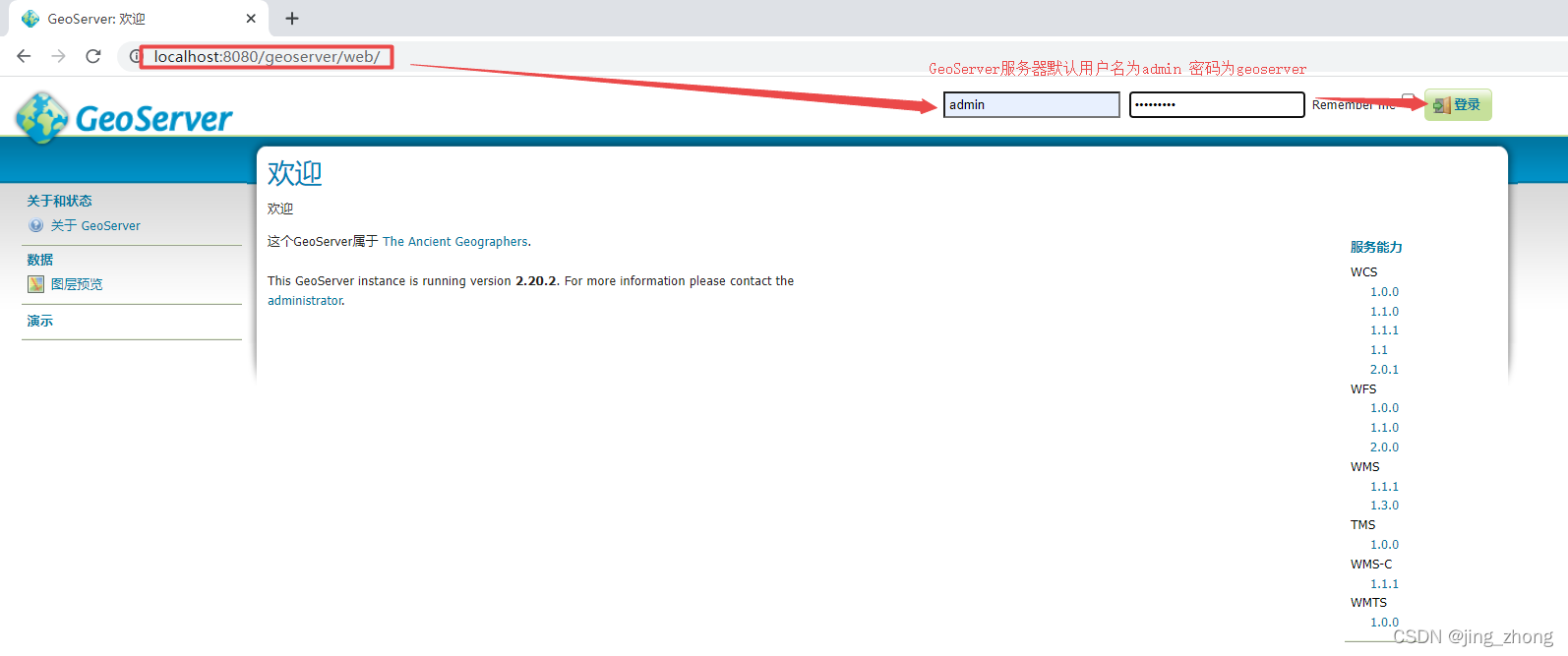The height and width of the screenshot is (656, 1568).
Task: Click the username field containing admin
Action: (1031, 104)
